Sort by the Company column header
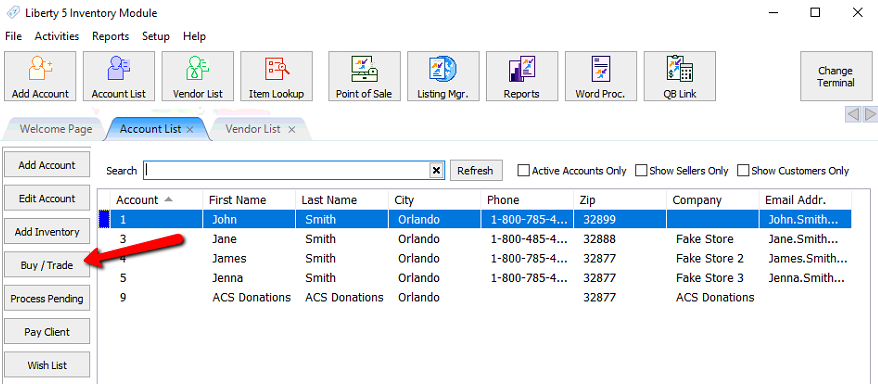This screenshot has width=878, height=384. point(713,200)
